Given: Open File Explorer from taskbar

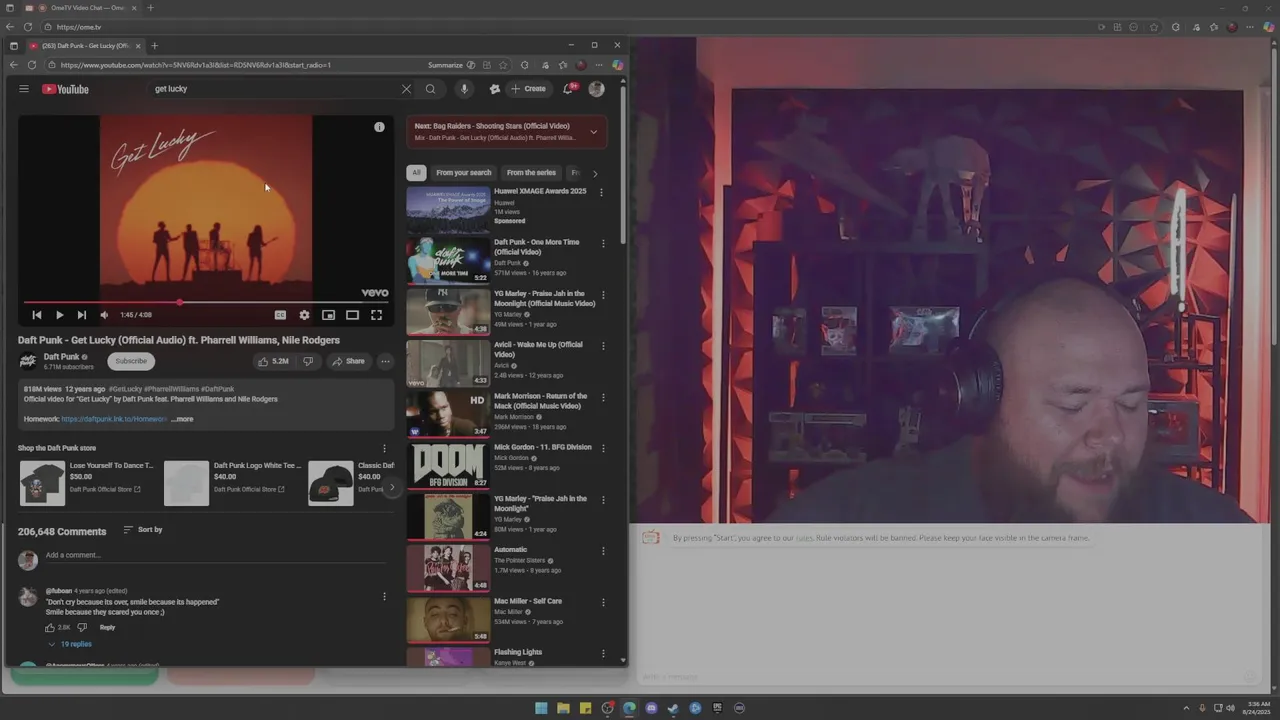Looking at the screenshot, I should coord(563,708).
